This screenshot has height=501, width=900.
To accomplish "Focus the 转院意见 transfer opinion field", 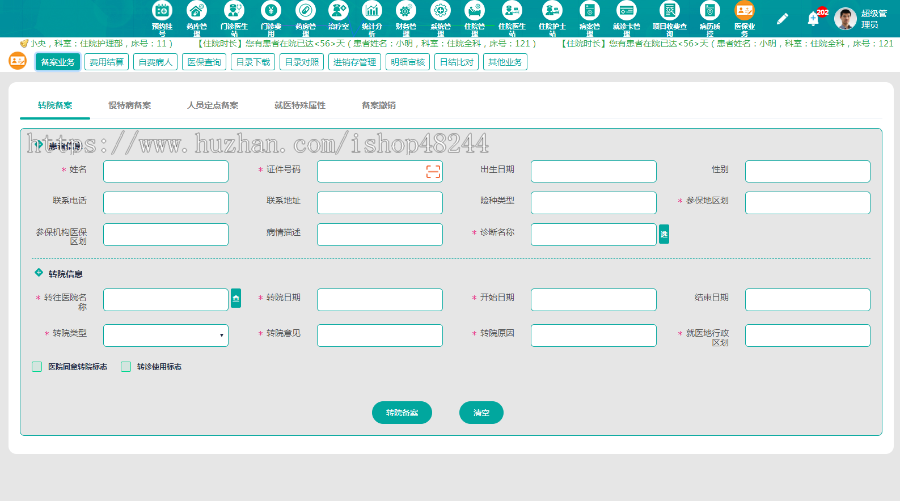I will point(380,335).
